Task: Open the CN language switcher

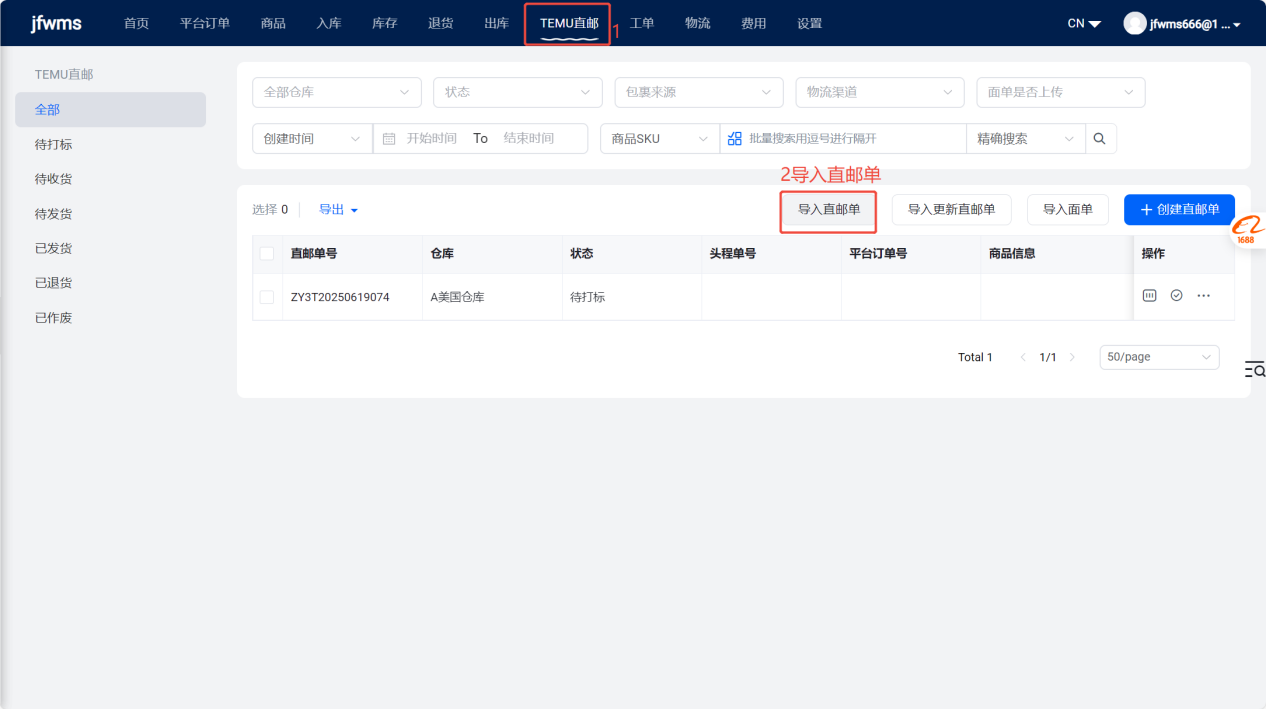Action: (x=1084, y=23)
